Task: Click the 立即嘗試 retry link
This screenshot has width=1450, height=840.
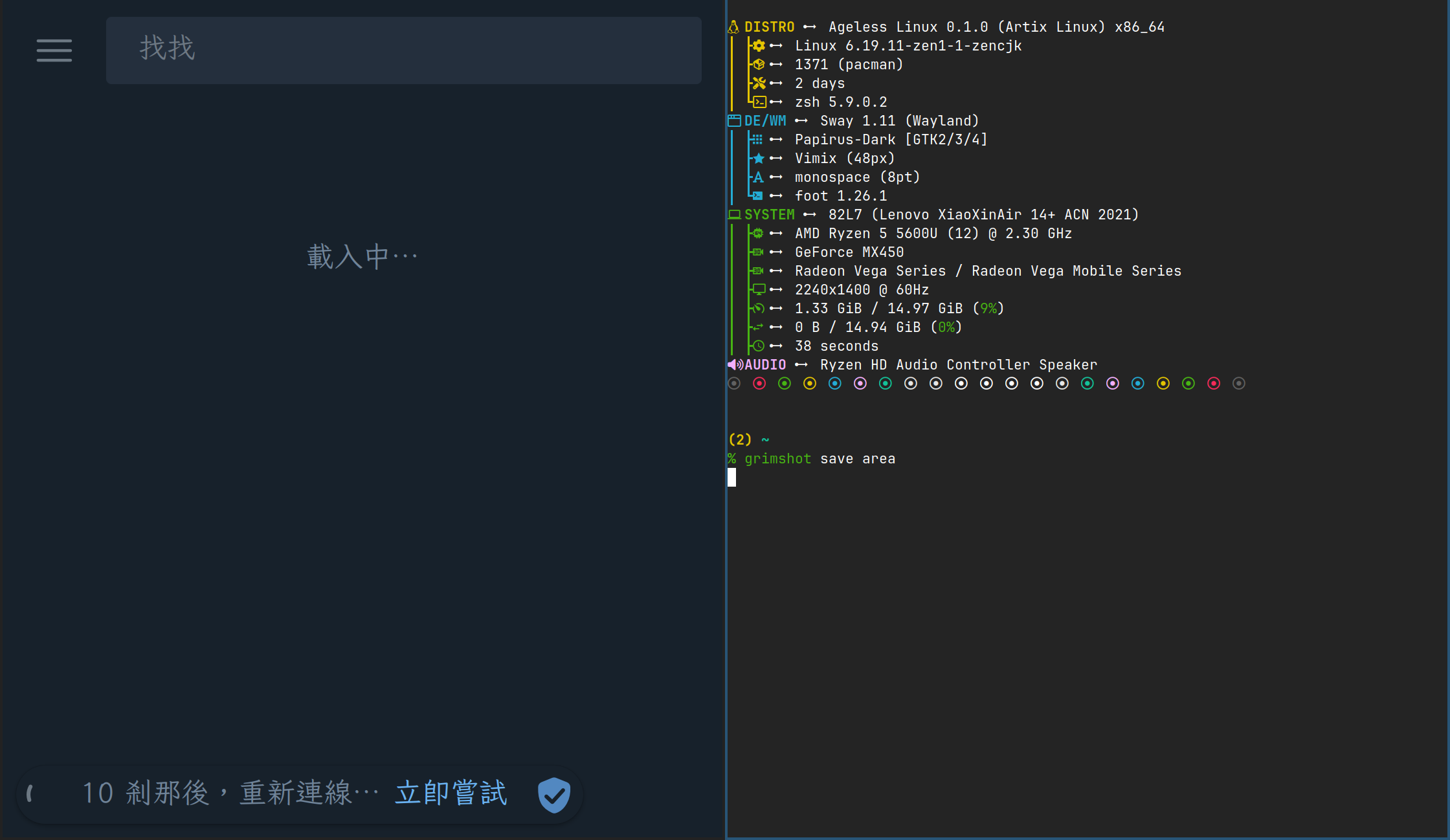Action: [x=450, y=793]
